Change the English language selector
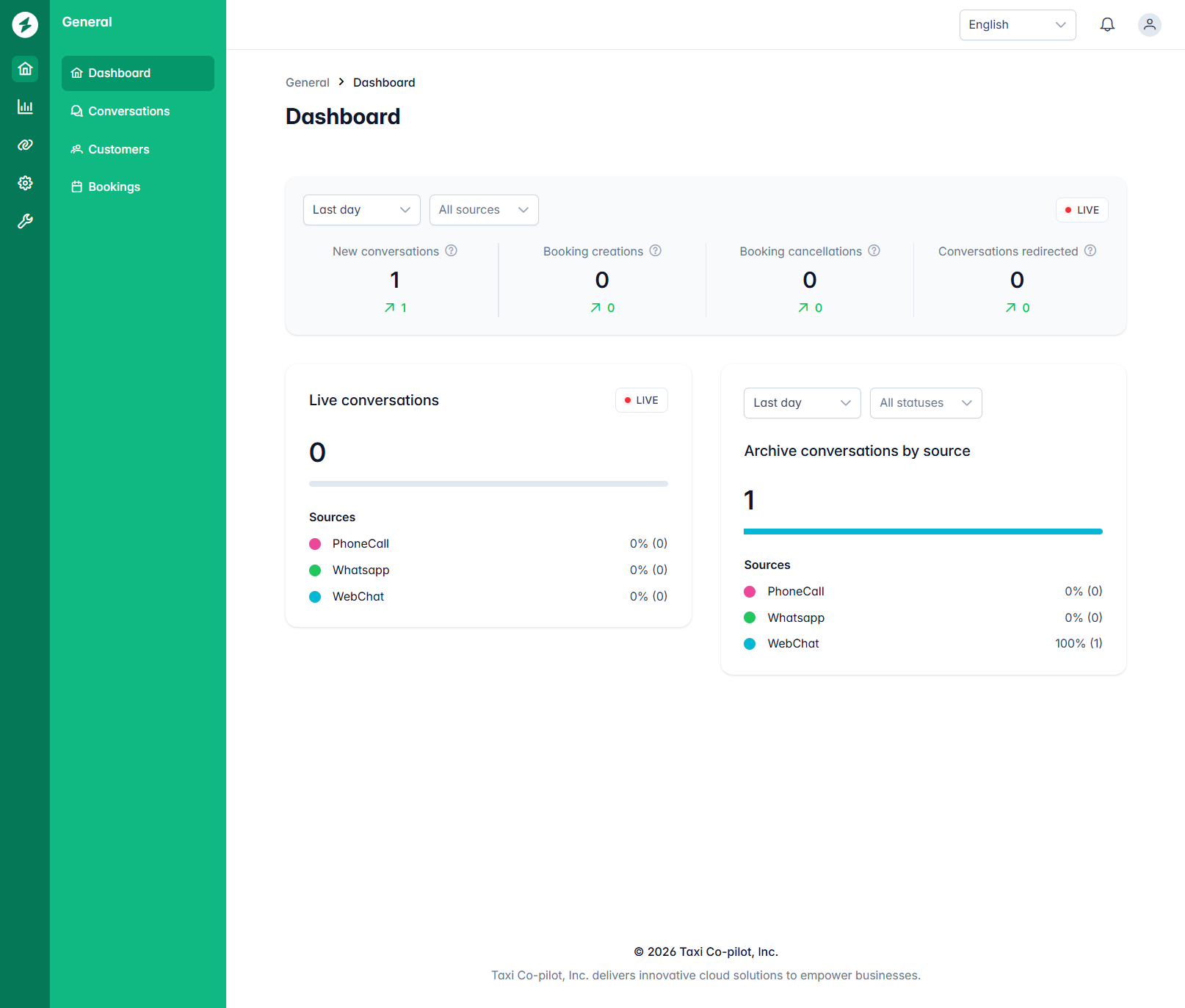The image size is (1185, 1008). click(1018, 24)
